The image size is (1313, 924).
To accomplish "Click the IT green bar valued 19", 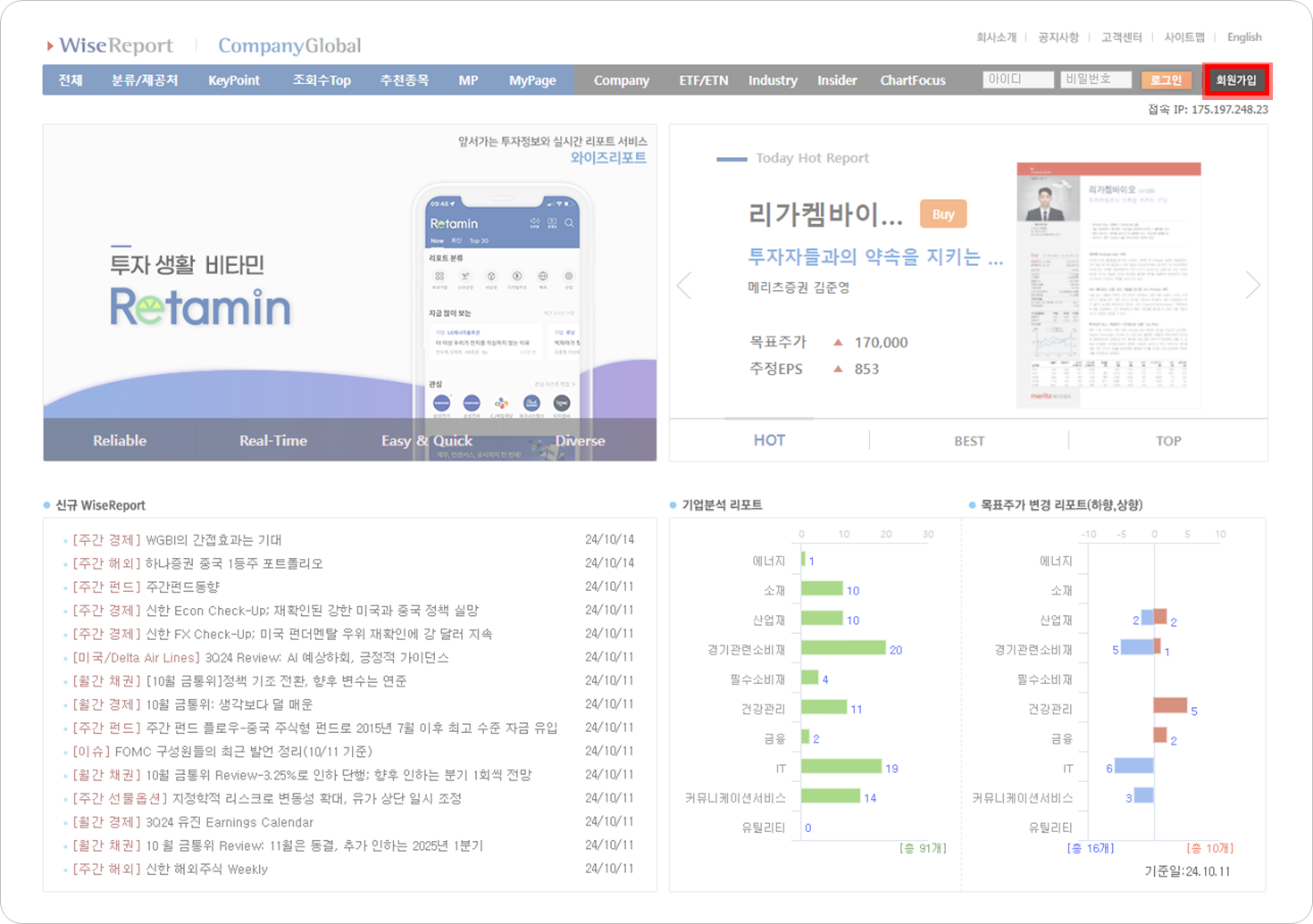I will tap(841, 766).
